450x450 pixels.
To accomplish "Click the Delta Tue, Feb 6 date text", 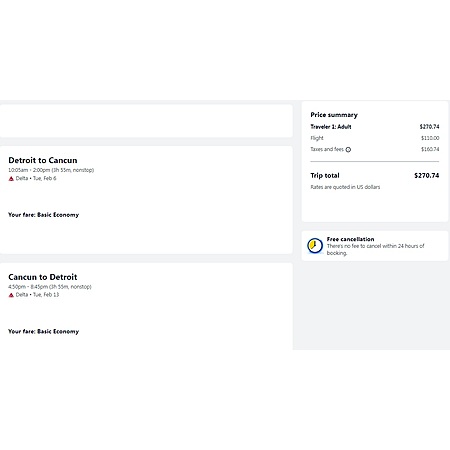I will coord(36,178).
